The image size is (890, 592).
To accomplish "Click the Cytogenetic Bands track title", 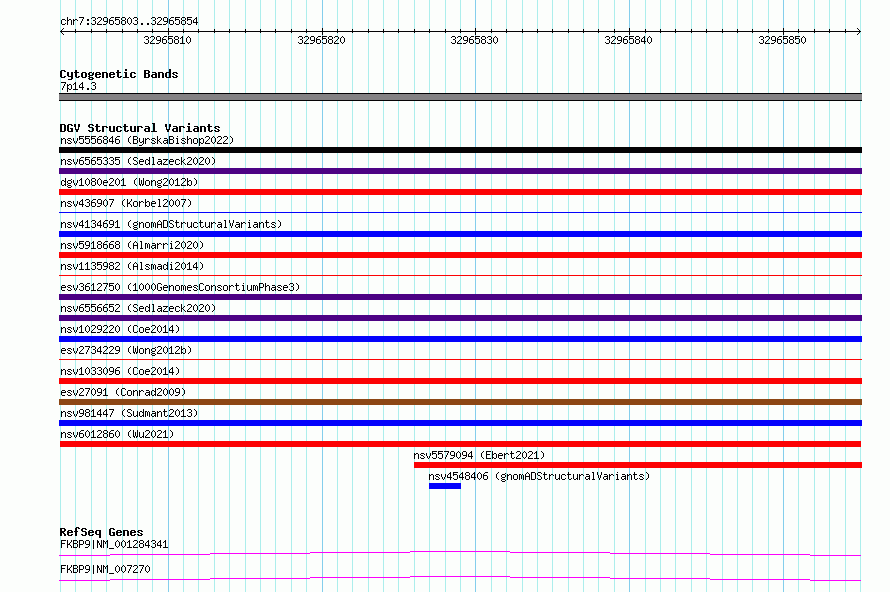I will (119, 74).
